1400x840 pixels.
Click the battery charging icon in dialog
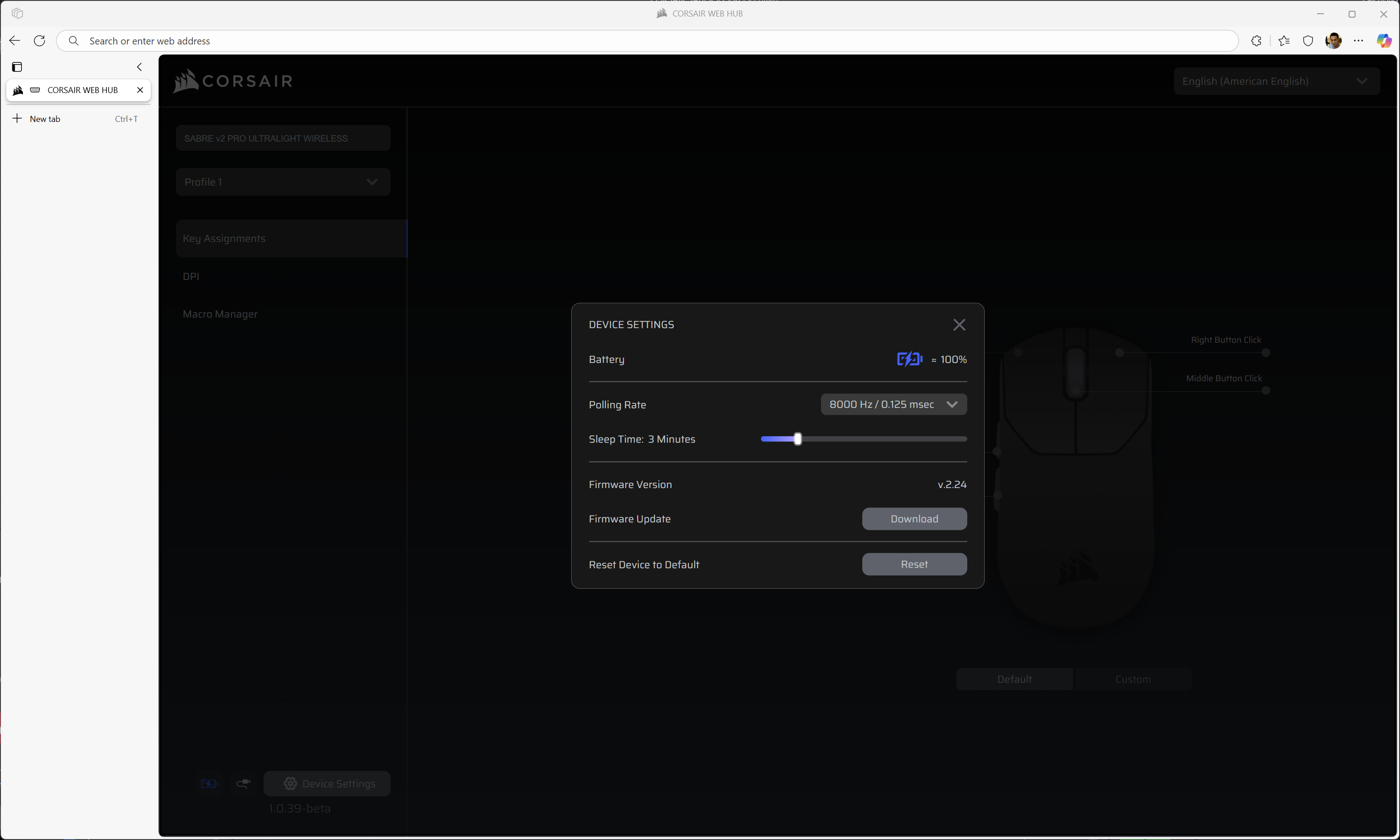coord(909,359)
